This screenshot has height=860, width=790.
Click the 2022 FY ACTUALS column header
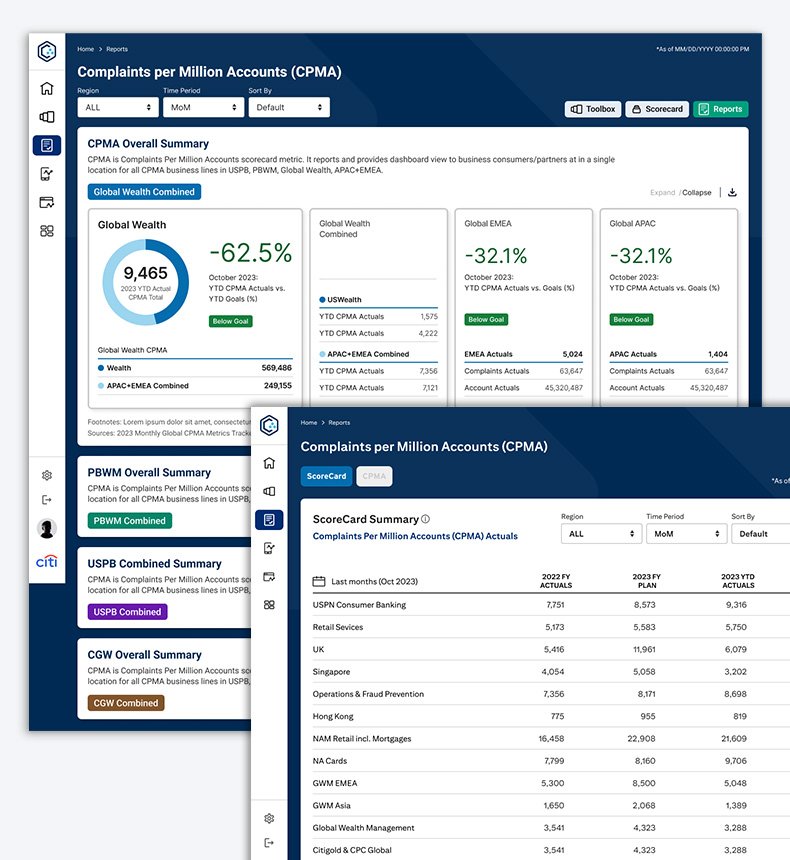point(556,581)
